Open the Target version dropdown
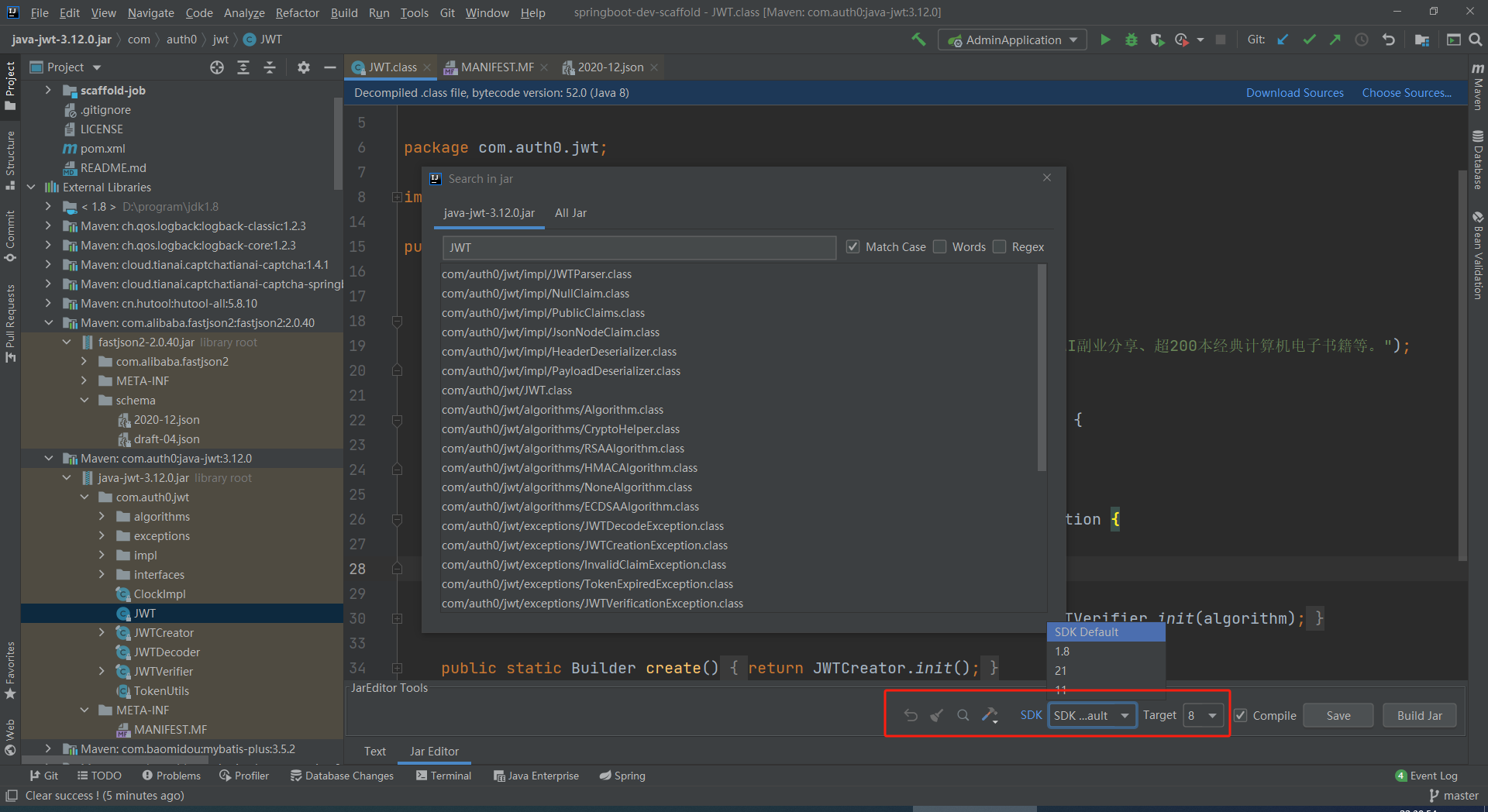Viewport: 1488px width, 812px height. pyautogui.click(x=1203, y=715)
